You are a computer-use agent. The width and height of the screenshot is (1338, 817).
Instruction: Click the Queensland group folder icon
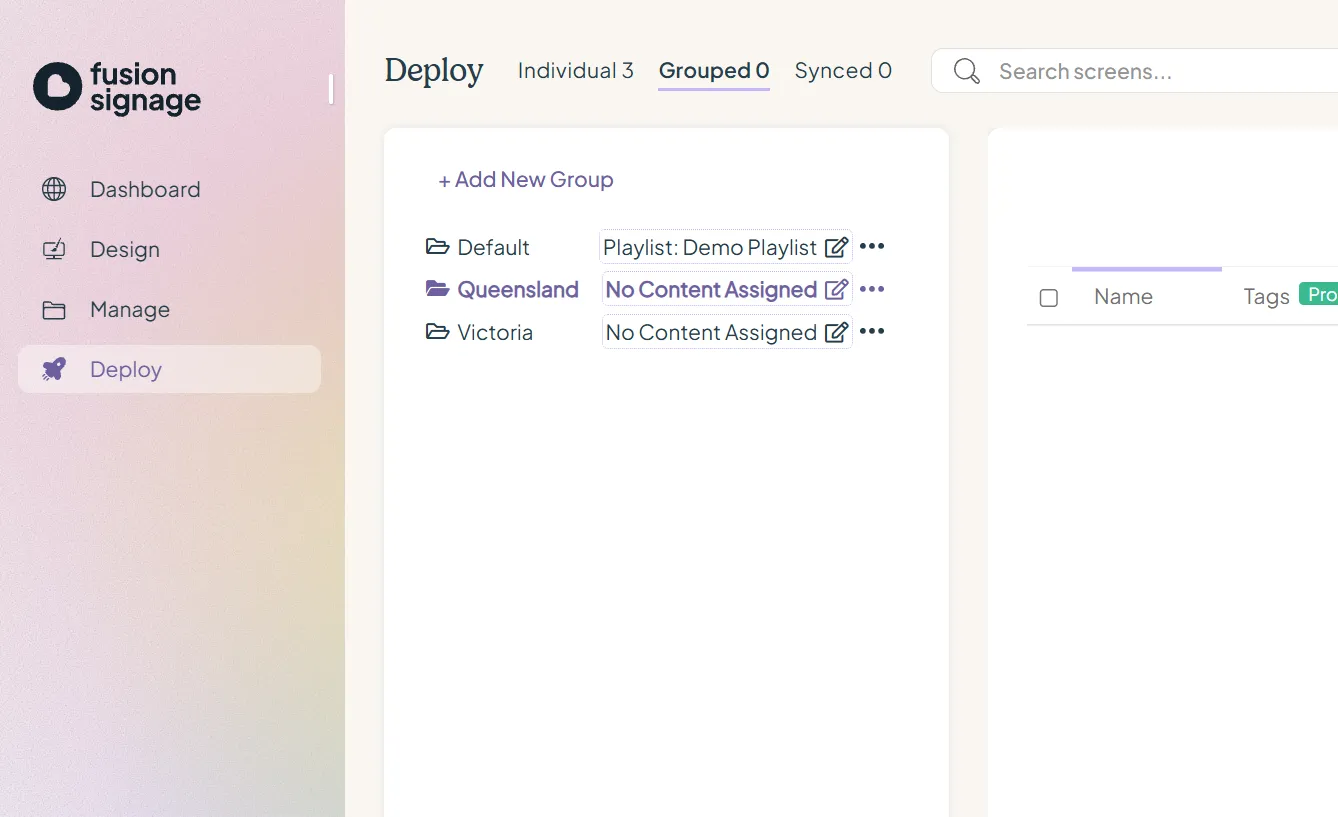[437, 288]
